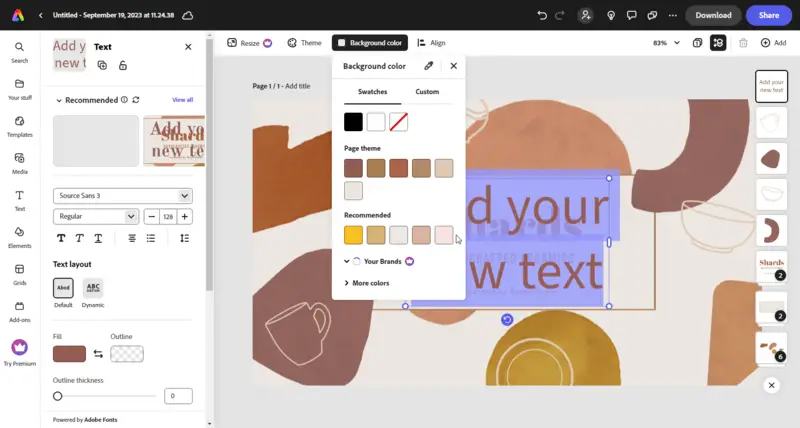
Task: Swap the fill and outline colors
Action: (x=98, y=354)
